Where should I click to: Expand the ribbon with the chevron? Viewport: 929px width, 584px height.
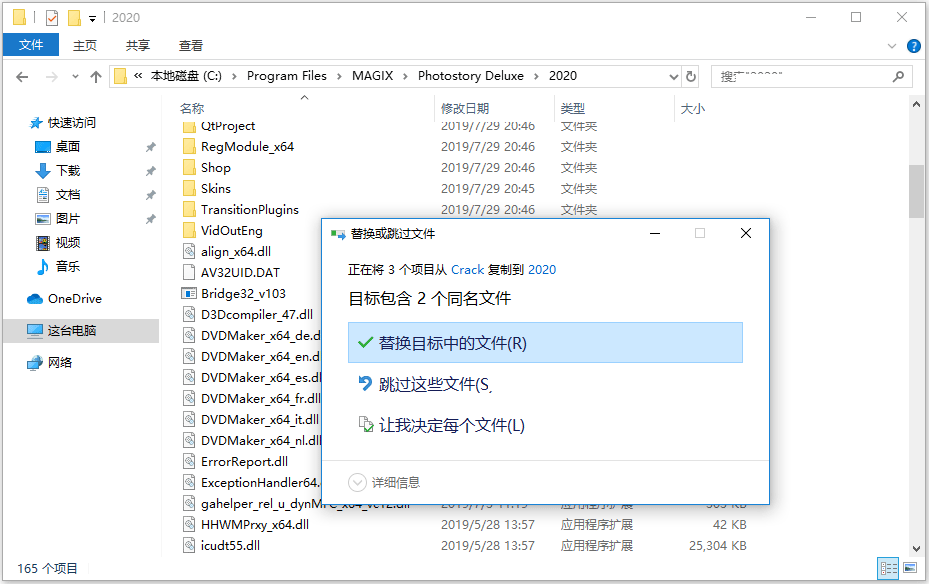[x=892, y=46]
